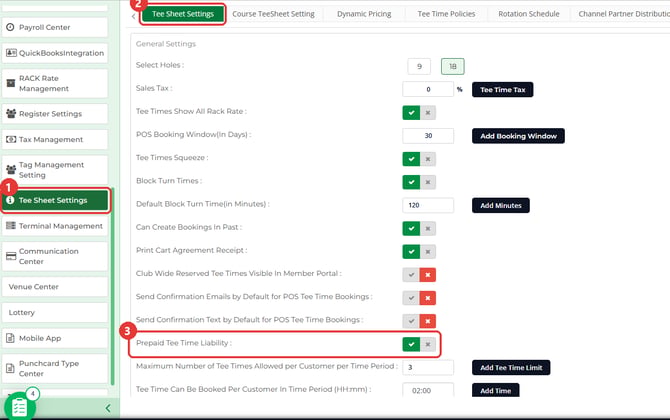Click the Tee Time Tax button

(502, 90)
